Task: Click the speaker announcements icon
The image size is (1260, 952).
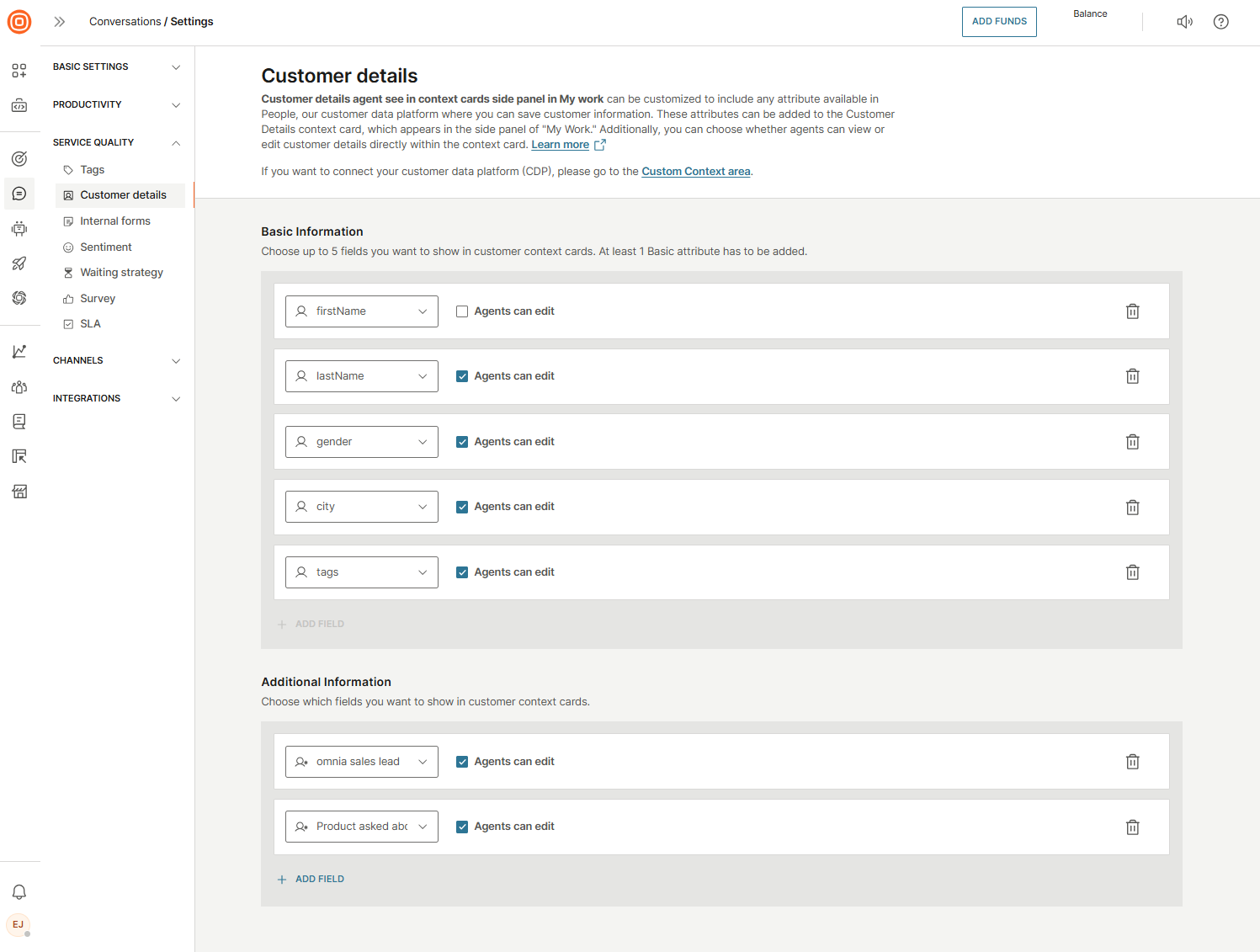Action: point(1184,22)
